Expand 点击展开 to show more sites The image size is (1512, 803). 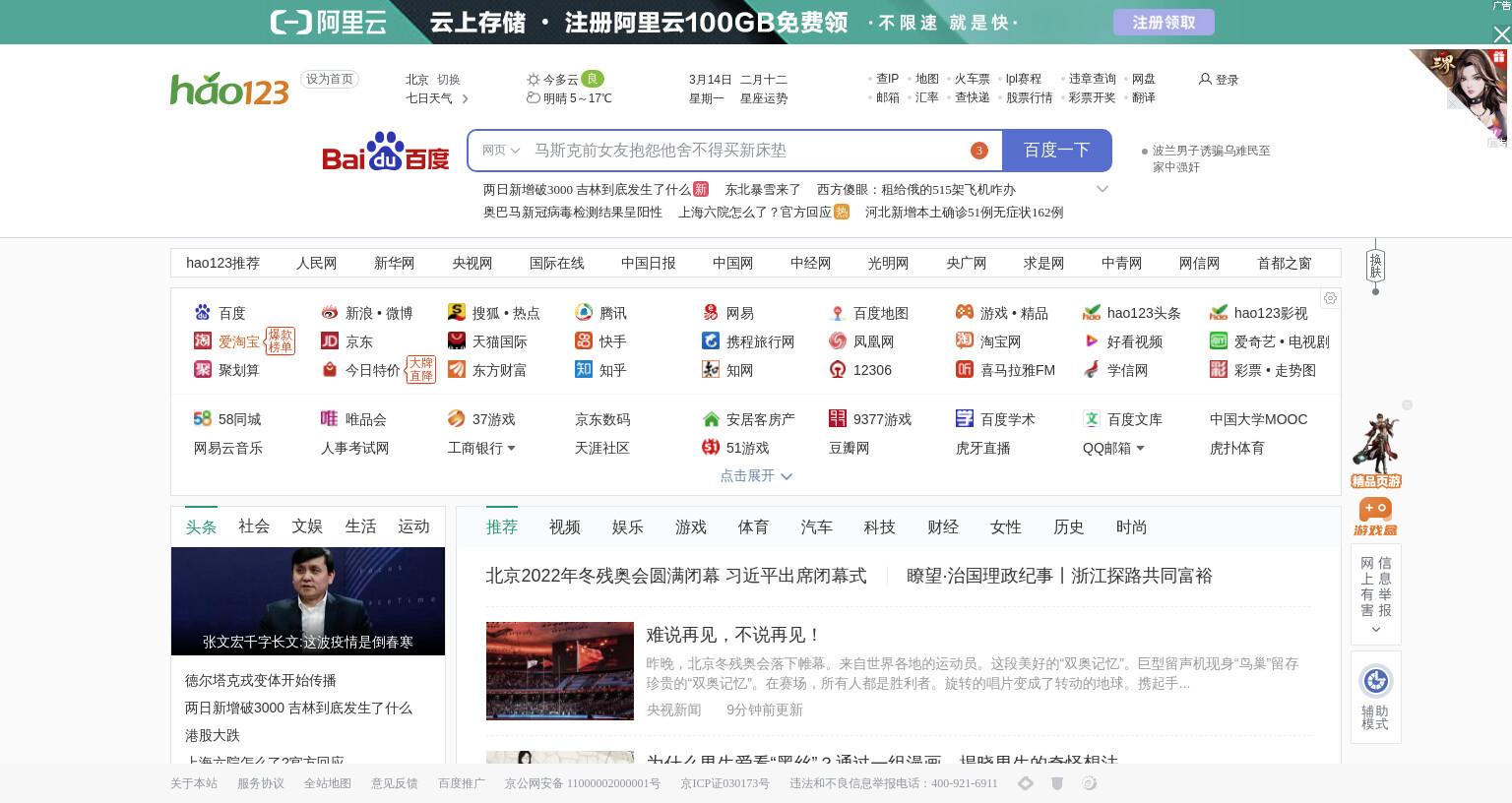click(x=756, y=475)
